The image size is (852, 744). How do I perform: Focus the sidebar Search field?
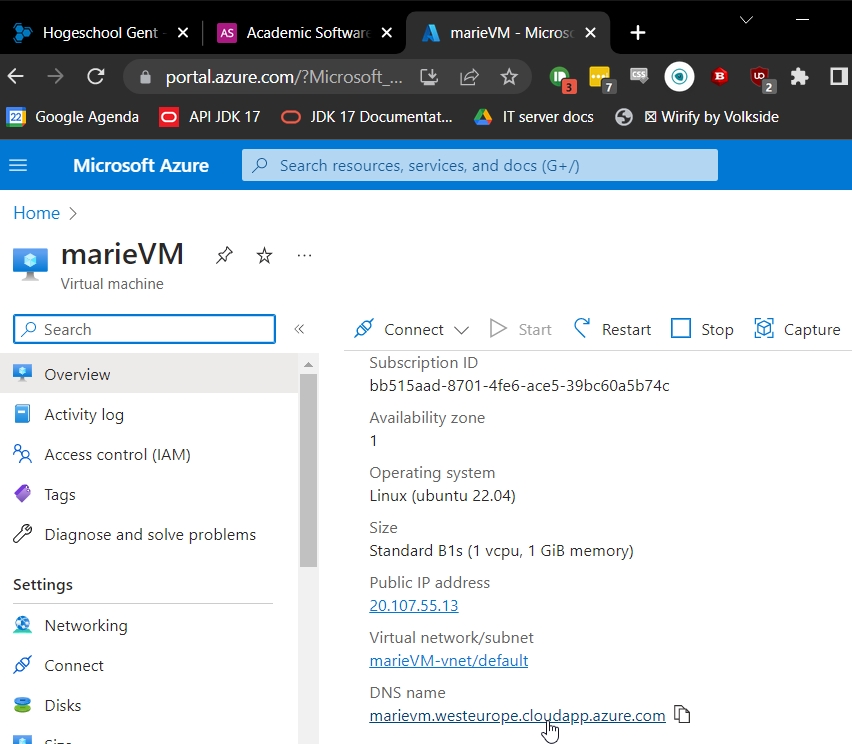click(x=145, y=329)
